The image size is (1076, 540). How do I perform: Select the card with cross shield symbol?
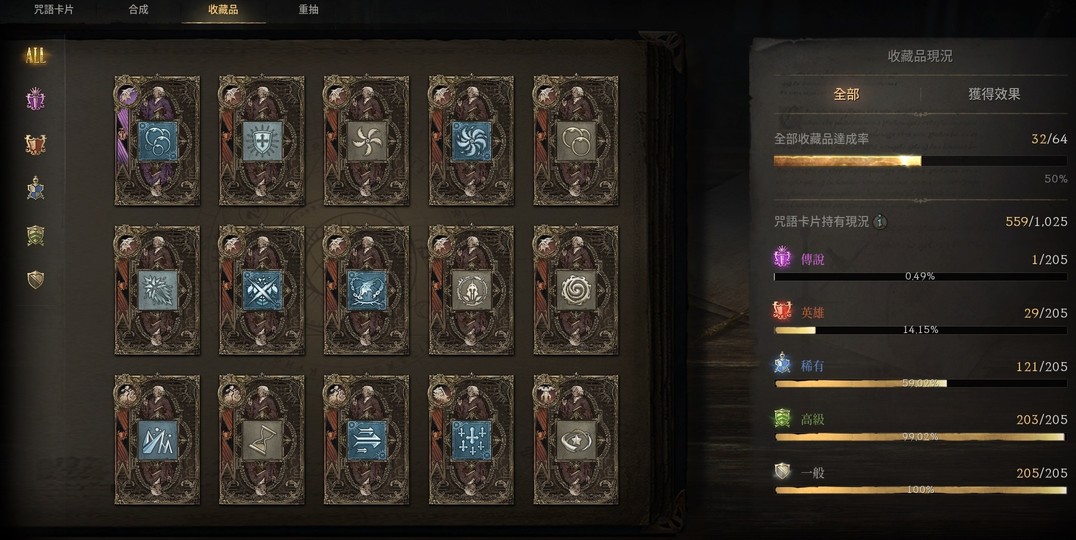pos(262,141)
